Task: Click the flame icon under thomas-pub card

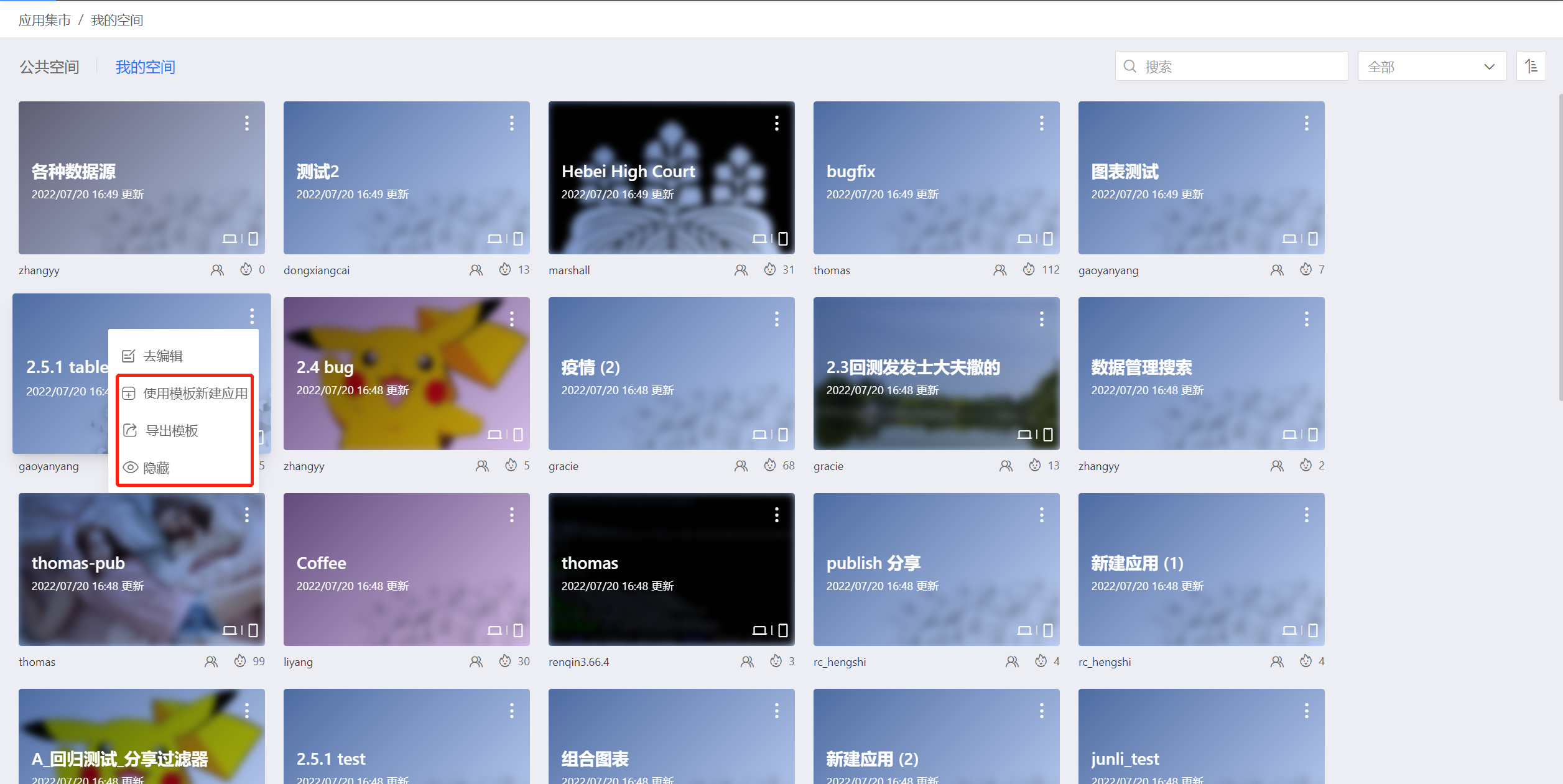Action: click(240, 662)
